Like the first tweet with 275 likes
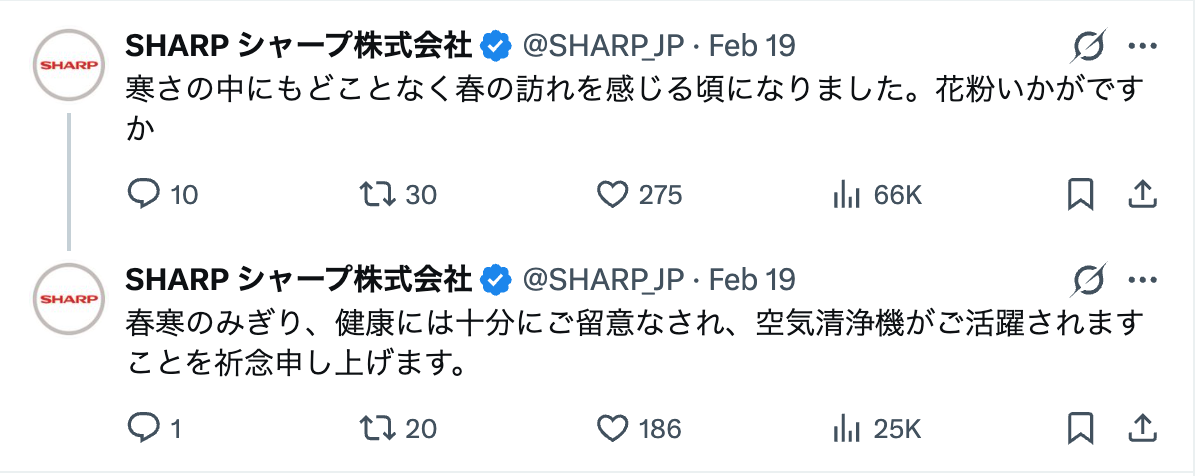The image size is (1200, 476). pyautogui.click(x=611, y=194)
